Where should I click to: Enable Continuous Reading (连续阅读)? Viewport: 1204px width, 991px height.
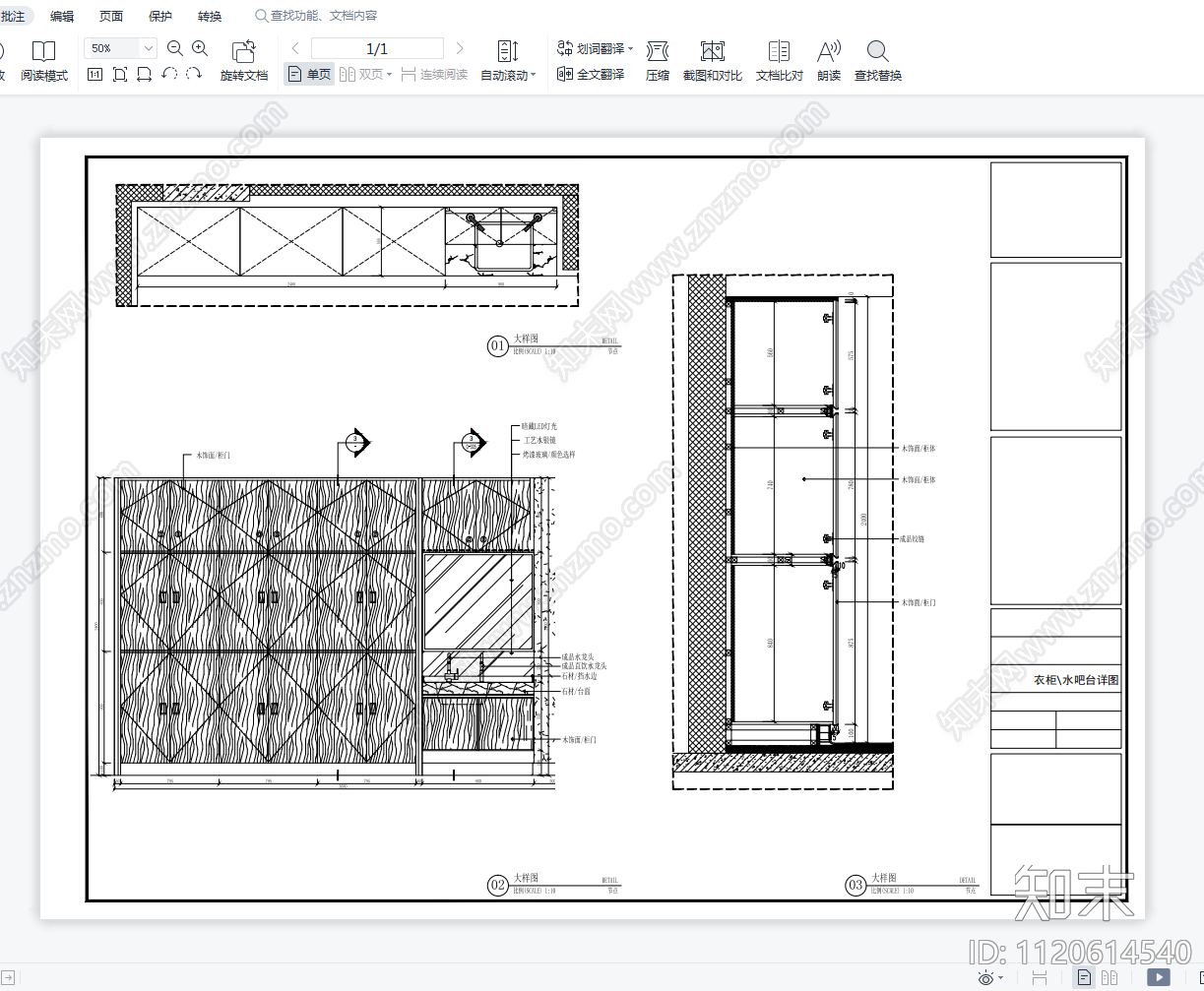(x=434, y=74)
